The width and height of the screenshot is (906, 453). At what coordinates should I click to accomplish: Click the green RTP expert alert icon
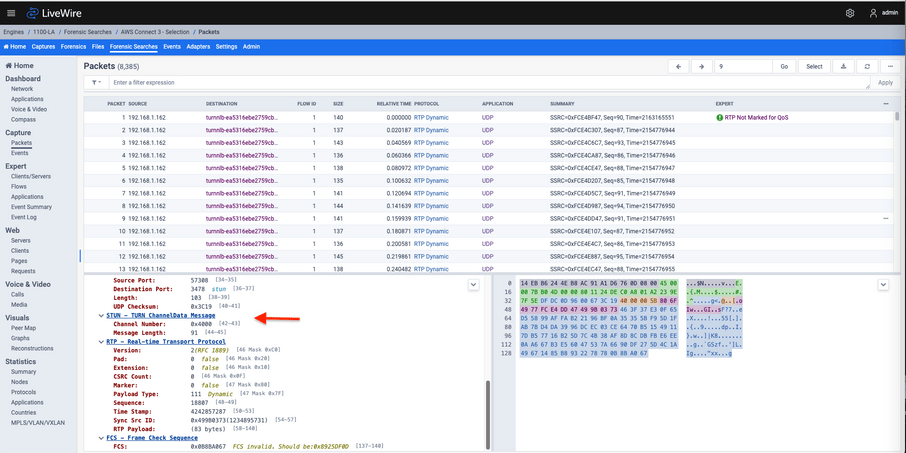(x=719, y=117)
